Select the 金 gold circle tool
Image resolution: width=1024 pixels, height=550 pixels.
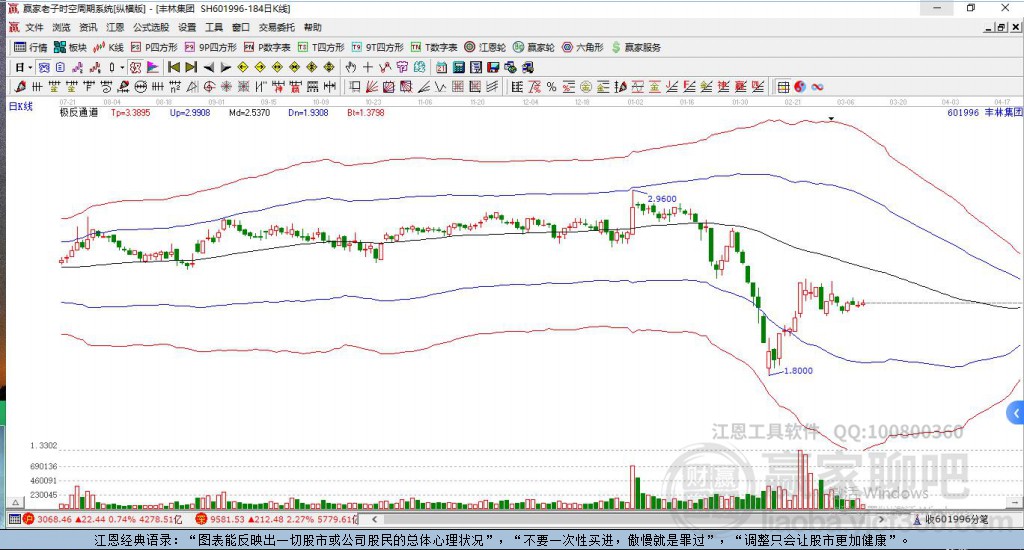(586, 87)
